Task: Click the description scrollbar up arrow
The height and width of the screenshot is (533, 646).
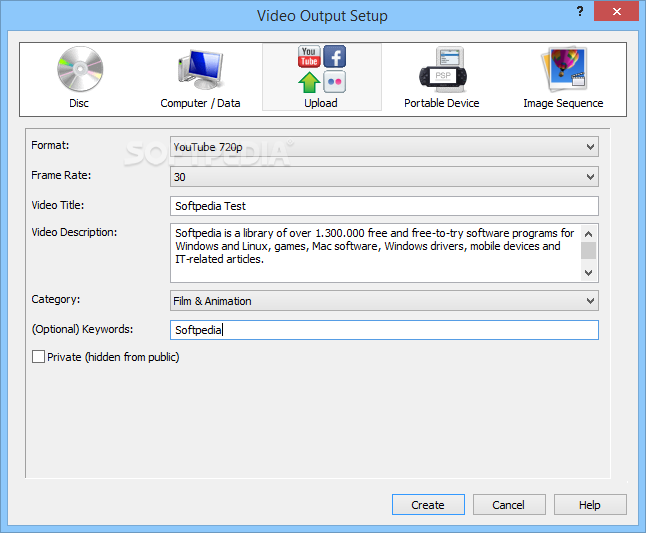Action: point(588,234)
